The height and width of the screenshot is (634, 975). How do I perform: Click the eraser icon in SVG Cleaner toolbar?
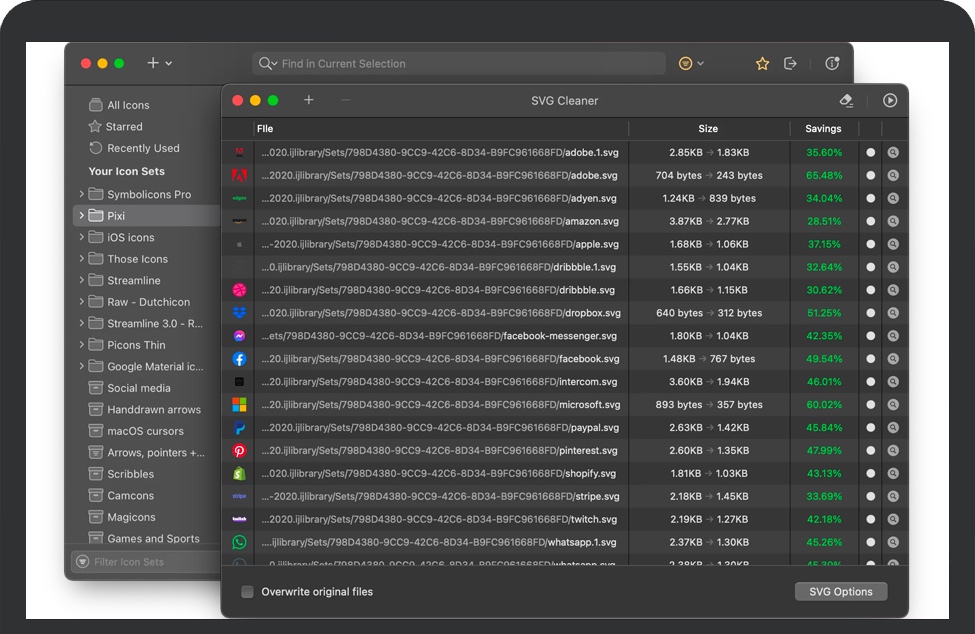tap(846, 100)
